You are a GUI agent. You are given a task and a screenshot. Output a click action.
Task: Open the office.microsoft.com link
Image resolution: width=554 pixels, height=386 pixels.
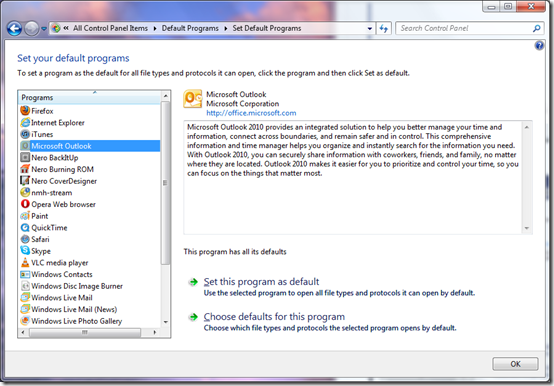point(251,113)
